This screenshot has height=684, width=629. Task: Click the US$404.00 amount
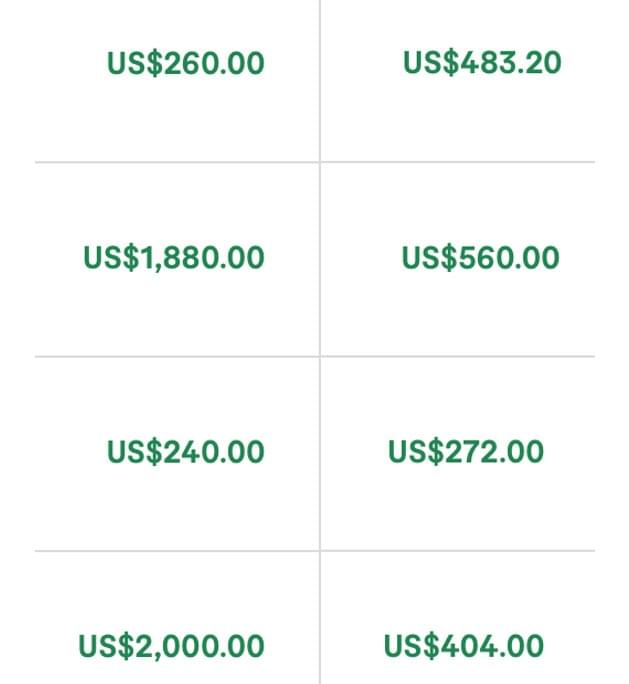464,646
